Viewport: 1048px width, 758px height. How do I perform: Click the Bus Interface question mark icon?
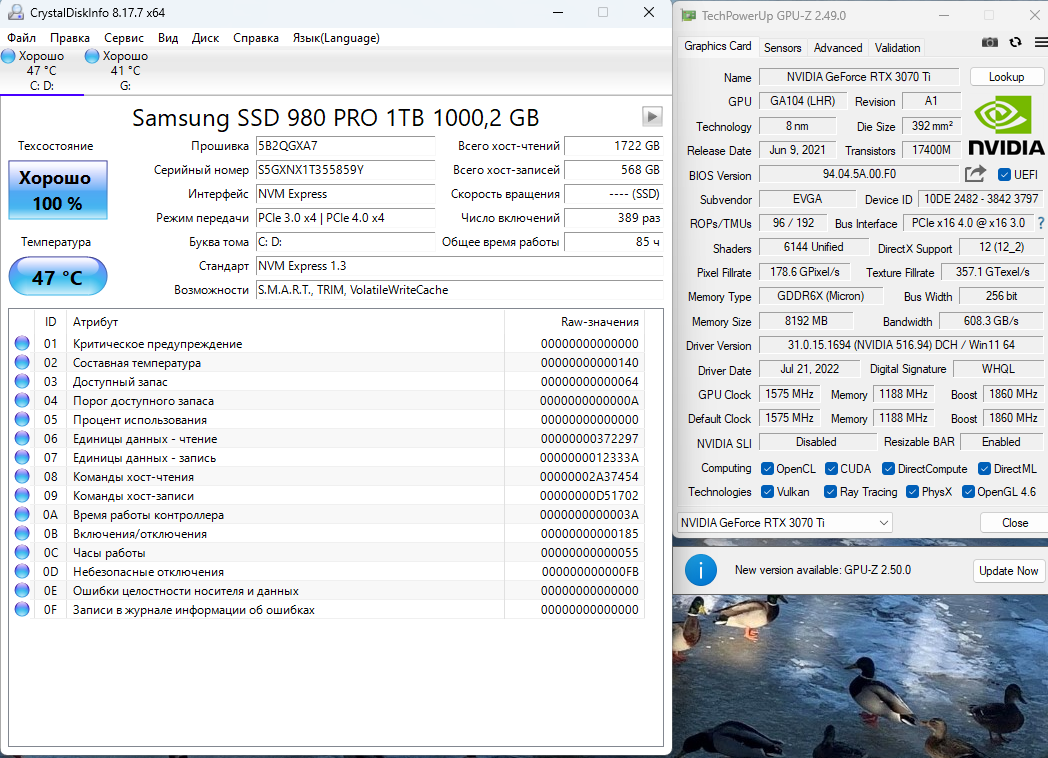point(1041,223)
